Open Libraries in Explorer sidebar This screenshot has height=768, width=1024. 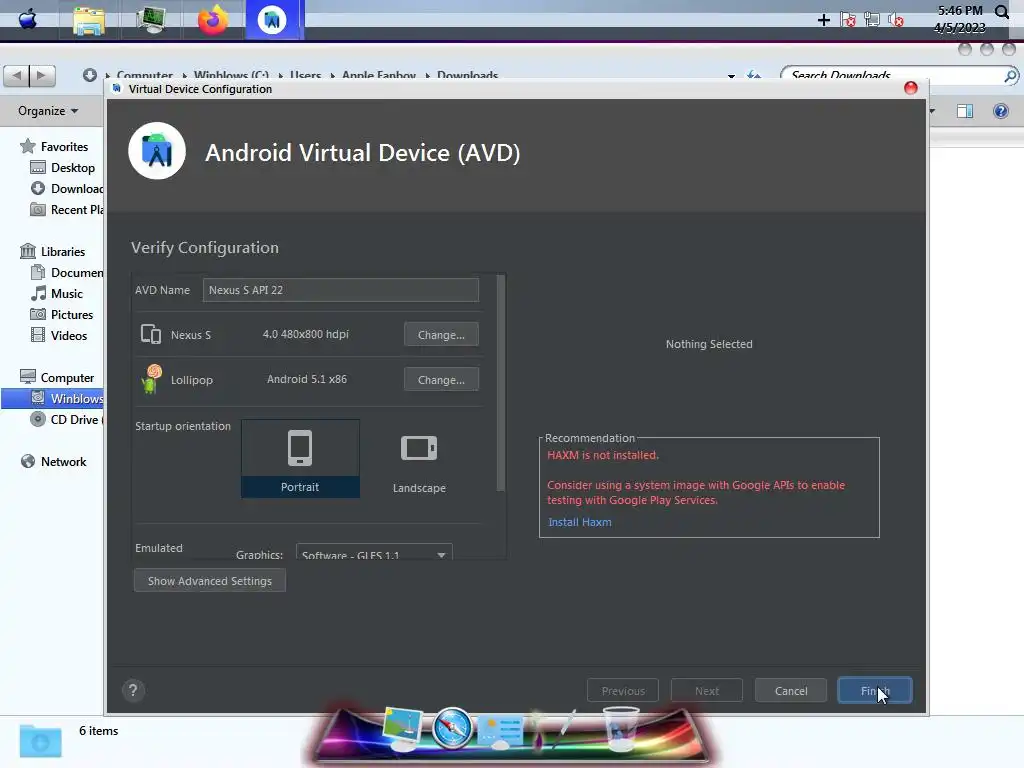pos(63,251)
